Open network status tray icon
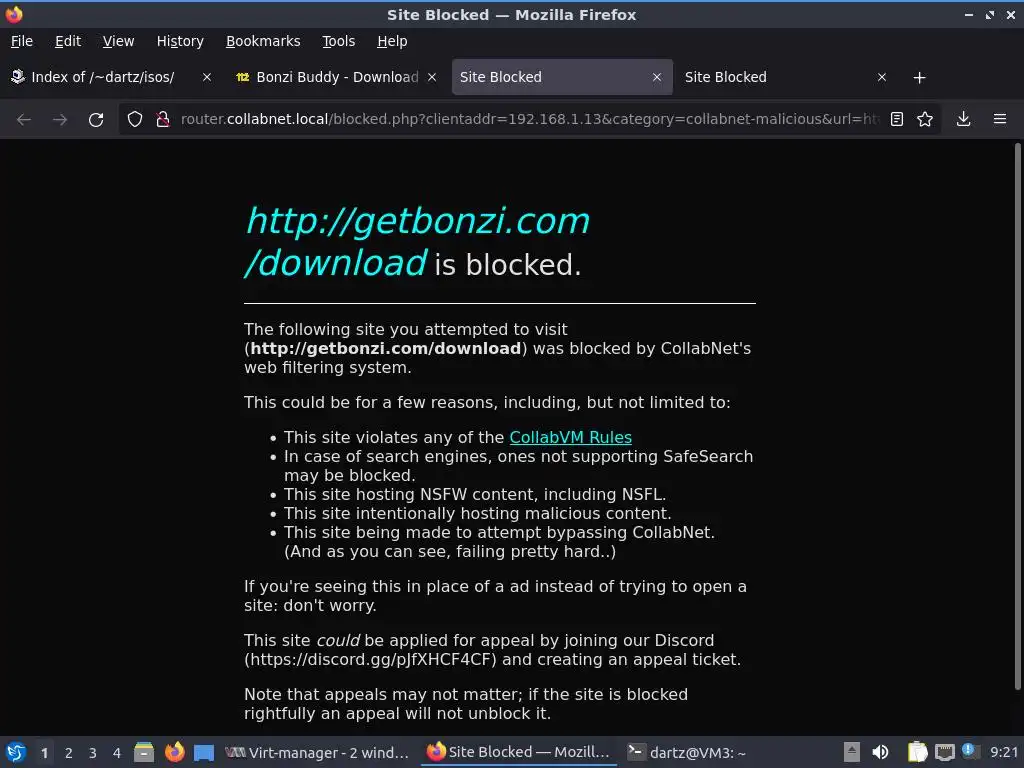 coord(944,752)
